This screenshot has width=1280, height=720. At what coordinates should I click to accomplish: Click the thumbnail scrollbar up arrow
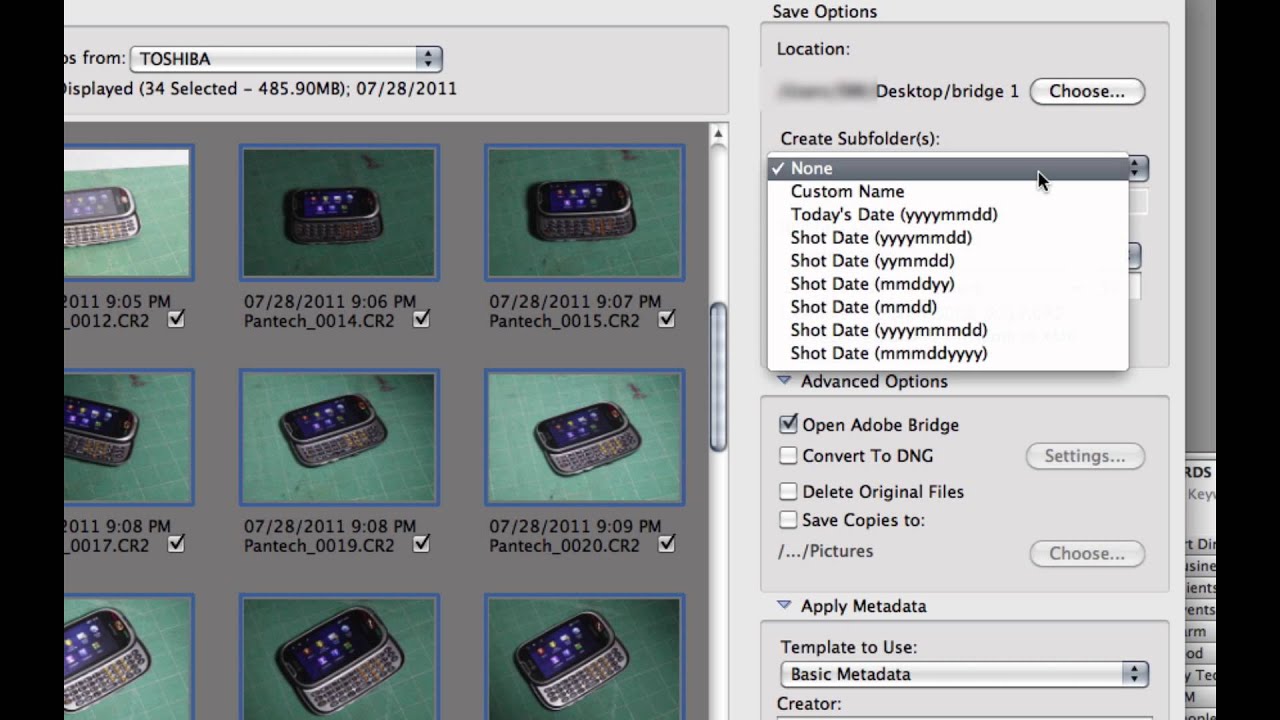[718, 134]
